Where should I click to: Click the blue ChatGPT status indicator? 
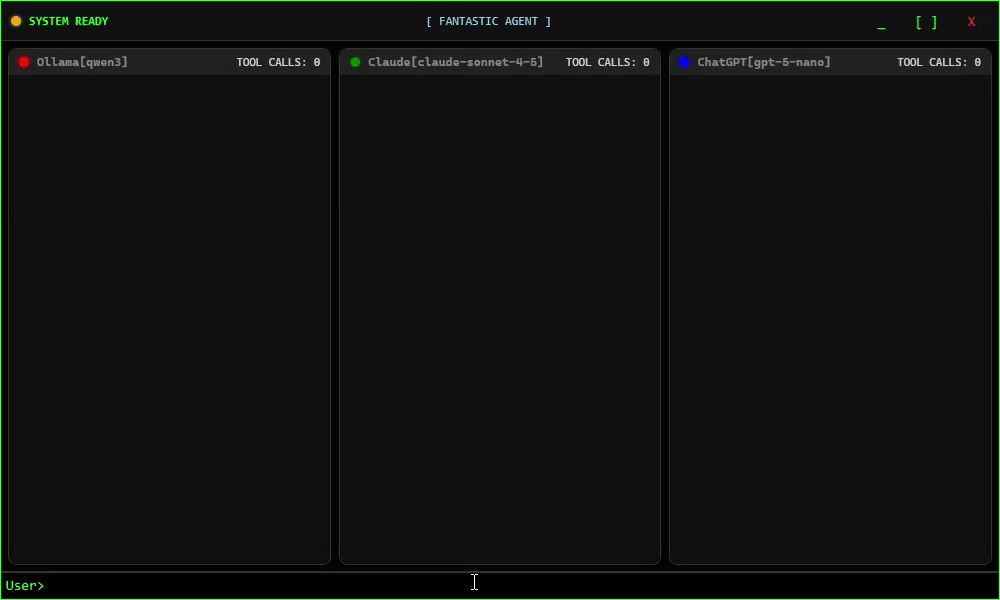pyautogui.click(x=684, y=62)
